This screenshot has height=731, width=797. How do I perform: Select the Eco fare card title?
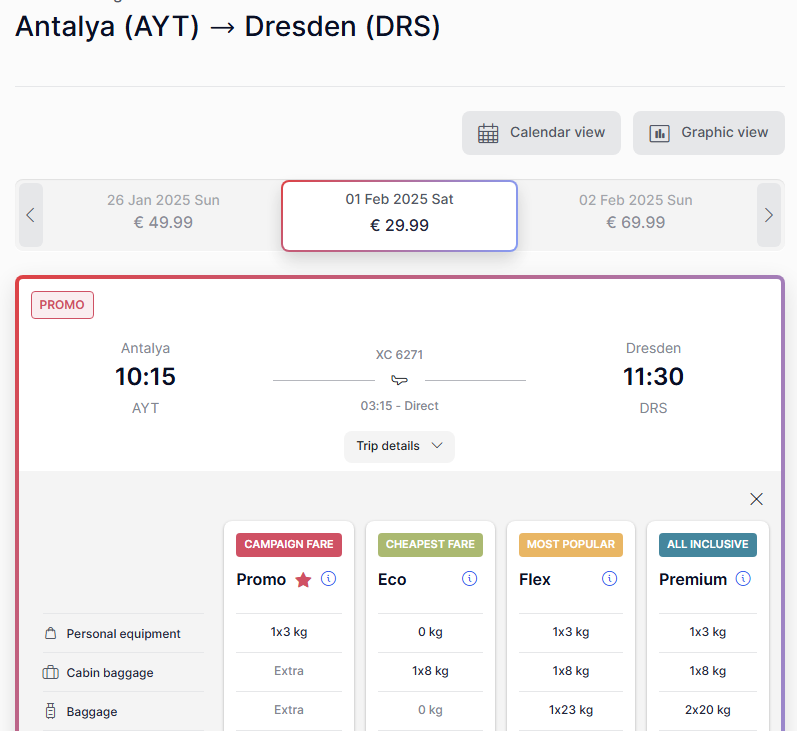(392, 580)
